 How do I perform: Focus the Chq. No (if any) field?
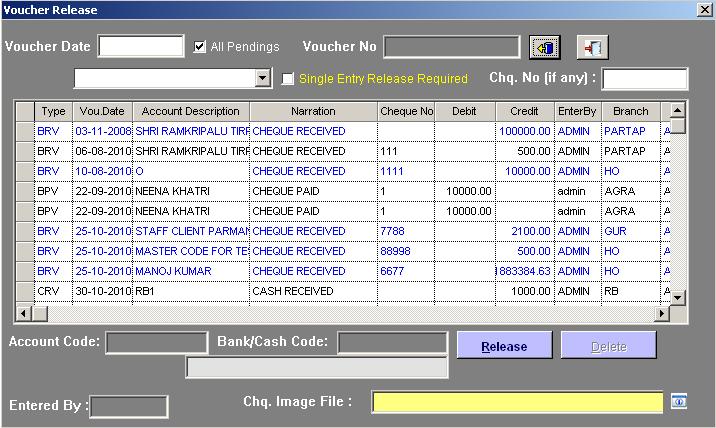coord(644,79)
